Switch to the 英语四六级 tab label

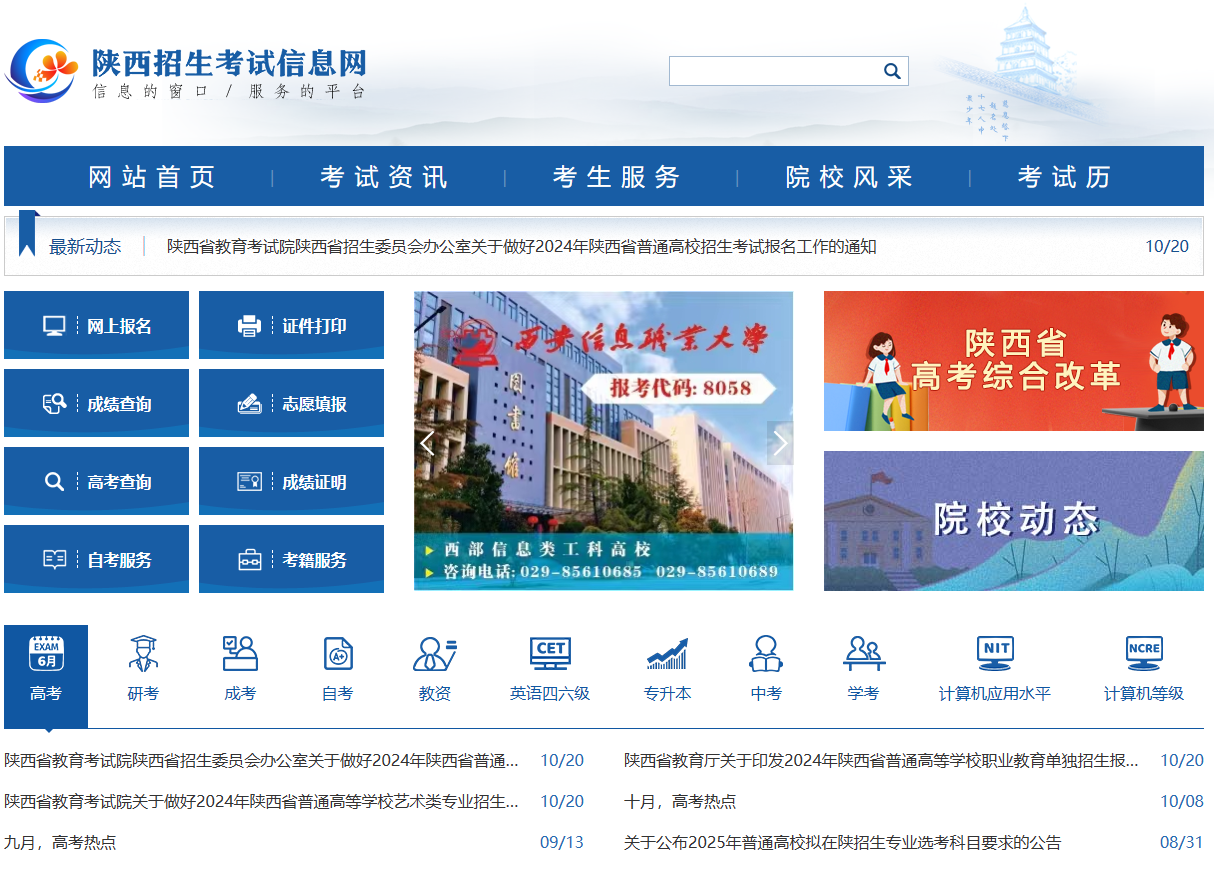pyautogui.click(x=550, y=693)
